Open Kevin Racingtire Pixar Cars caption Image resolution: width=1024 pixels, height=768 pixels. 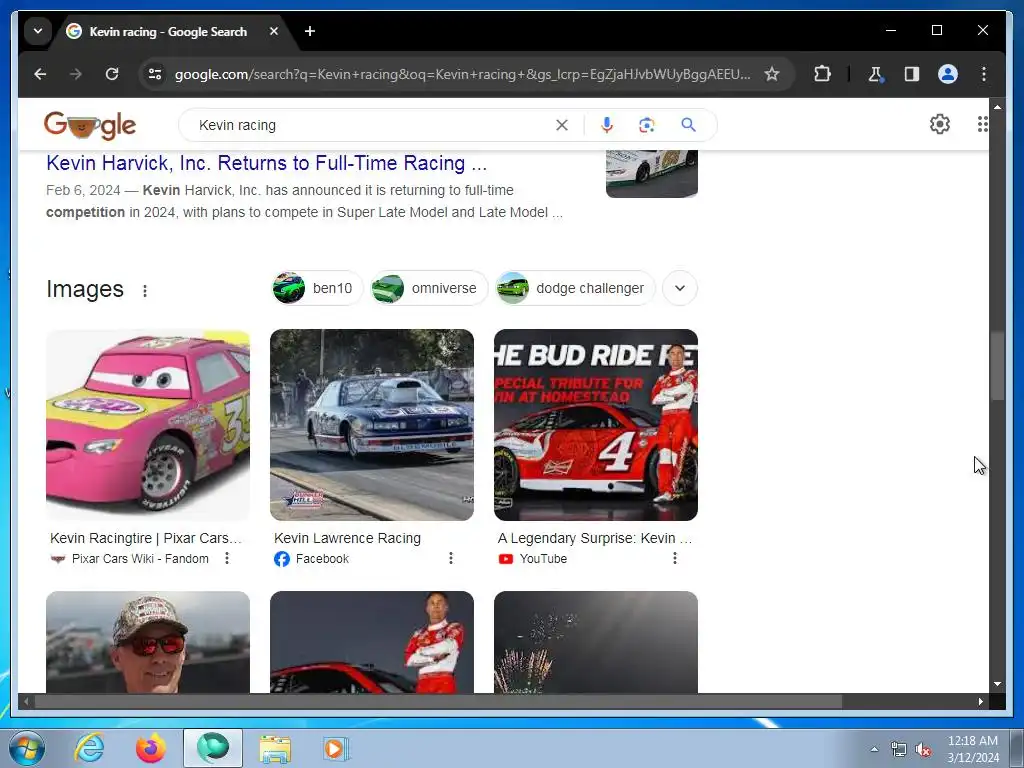click(x=146, y=538)
